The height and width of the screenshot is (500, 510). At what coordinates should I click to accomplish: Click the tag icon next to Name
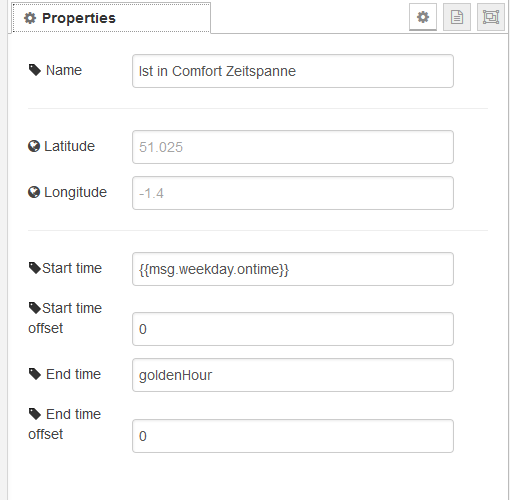coord(35,70)
